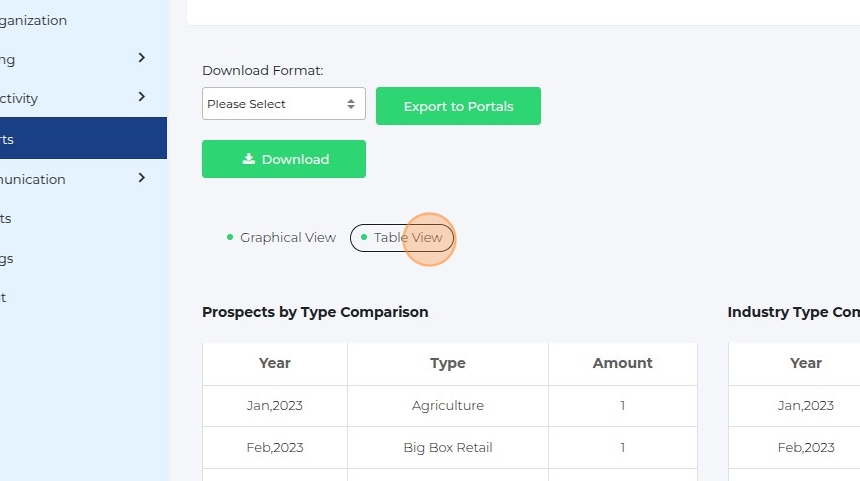Click the Type column header
The image size is (860, 481).
(448, 364)
